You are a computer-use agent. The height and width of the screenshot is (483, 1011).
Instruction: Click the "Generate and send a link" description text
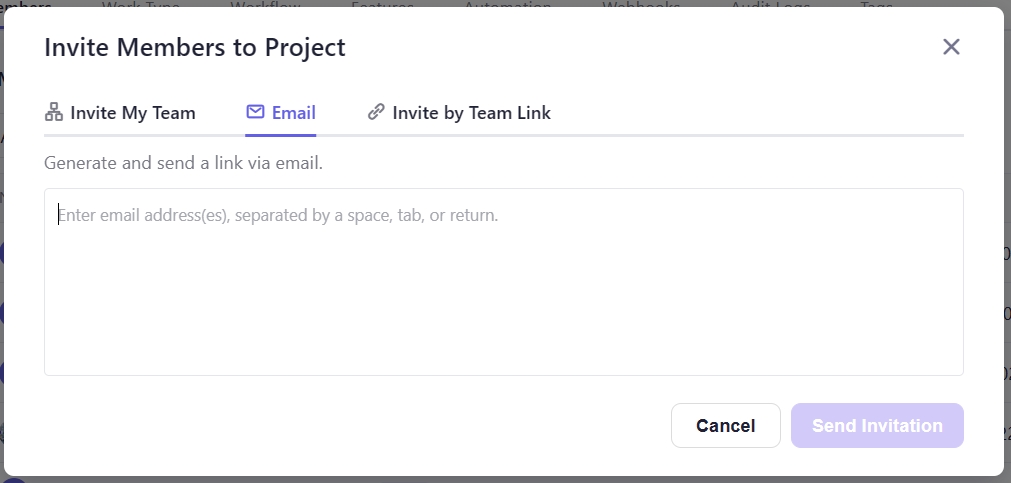(183, 162)
